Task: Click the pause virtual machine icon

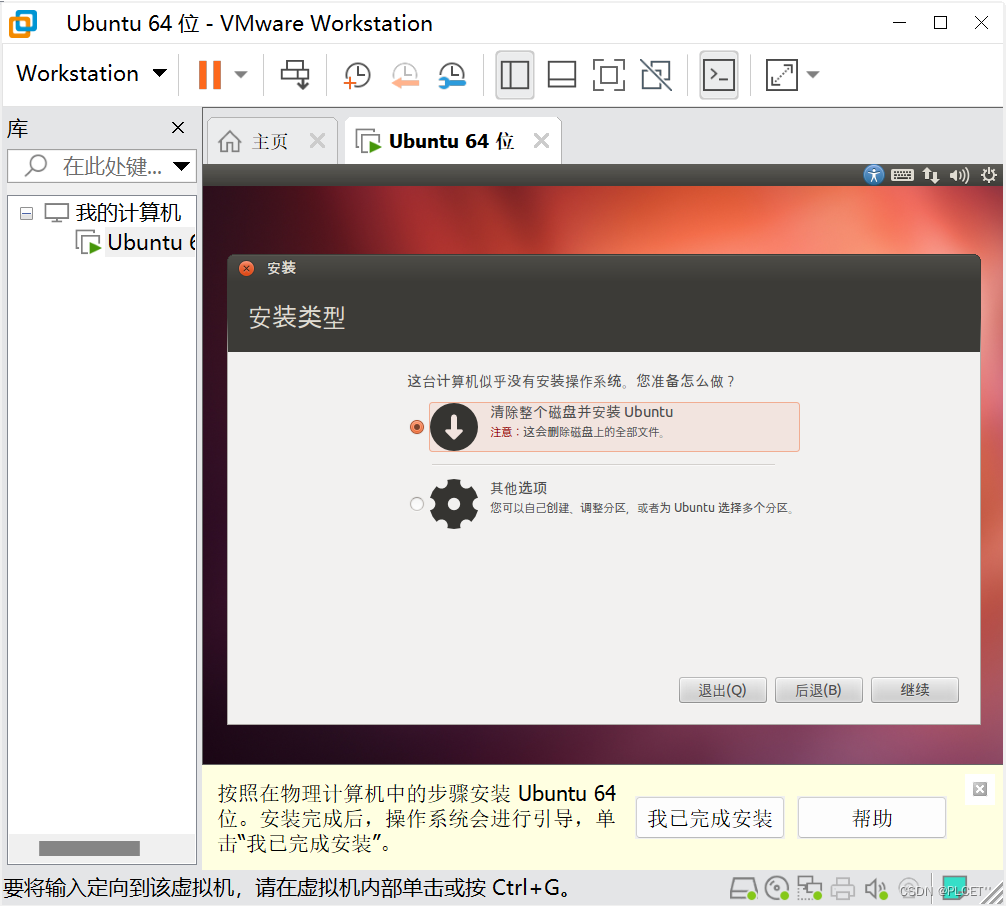Action: [x=210, y=74]
